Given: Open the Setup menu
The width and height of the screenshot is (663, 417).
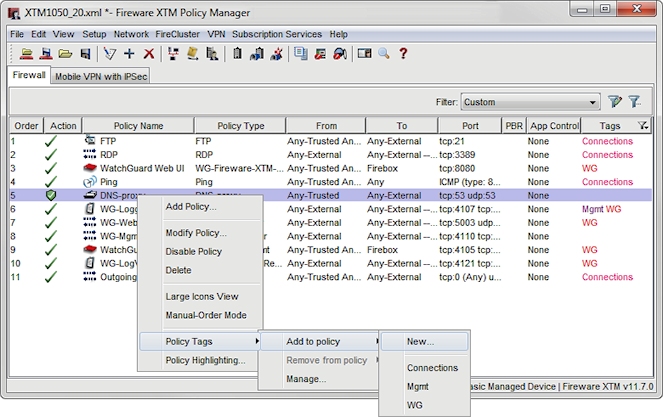Looking at the screenshot, I should pyautogui.click(x=94, y=34).
